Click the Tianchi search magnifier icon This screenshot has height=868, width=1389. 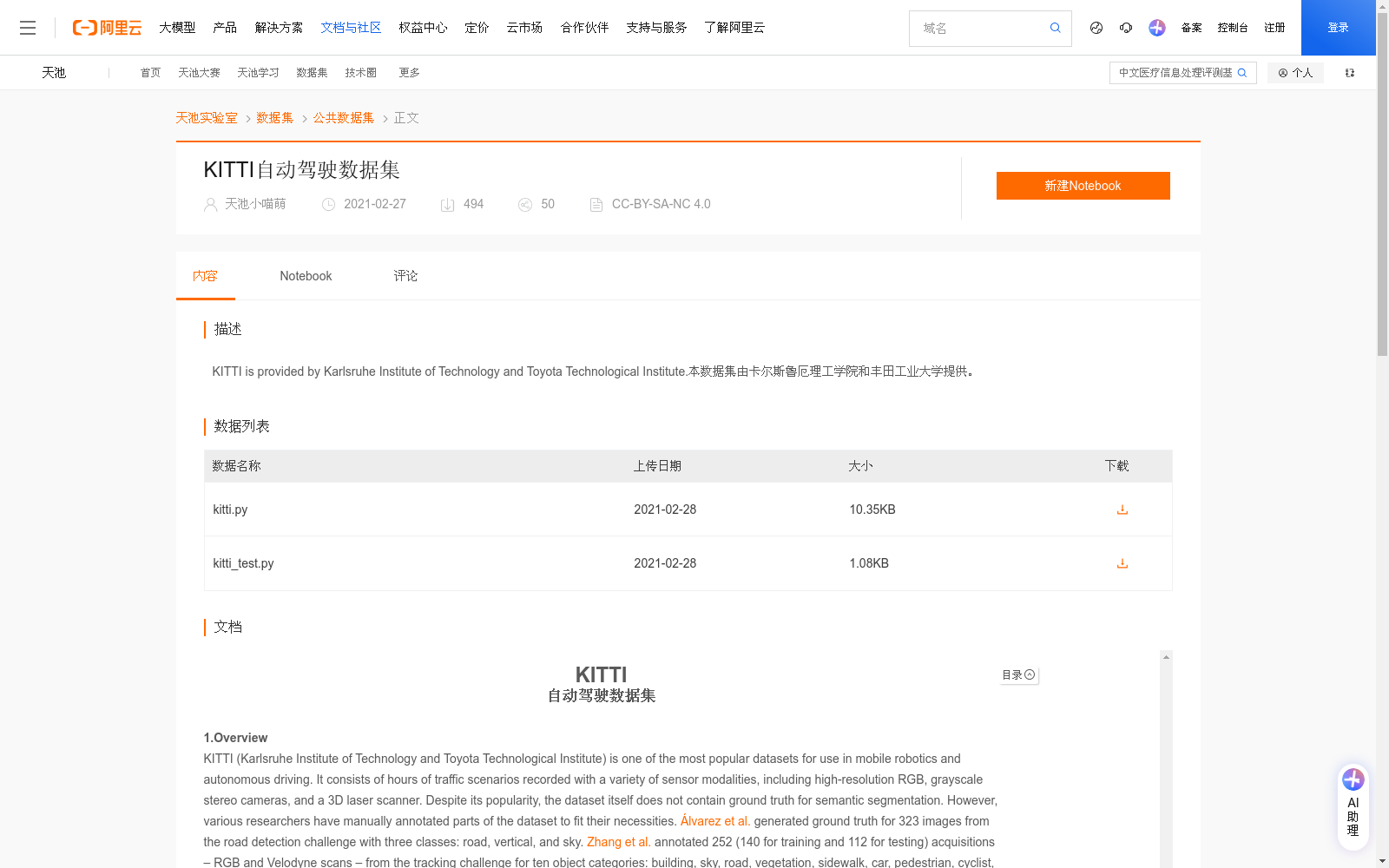click(x=1242, y=73)
